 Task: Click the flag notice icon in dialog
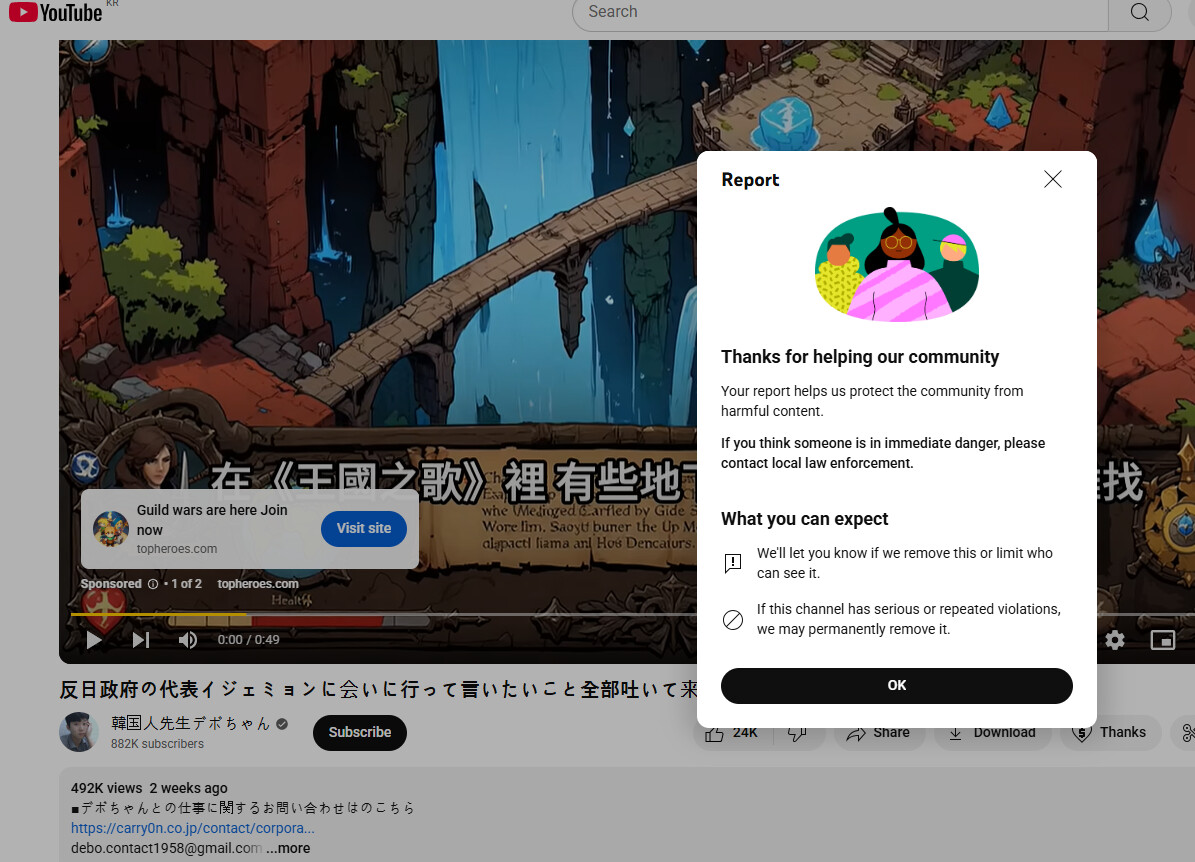pos(732,563)
